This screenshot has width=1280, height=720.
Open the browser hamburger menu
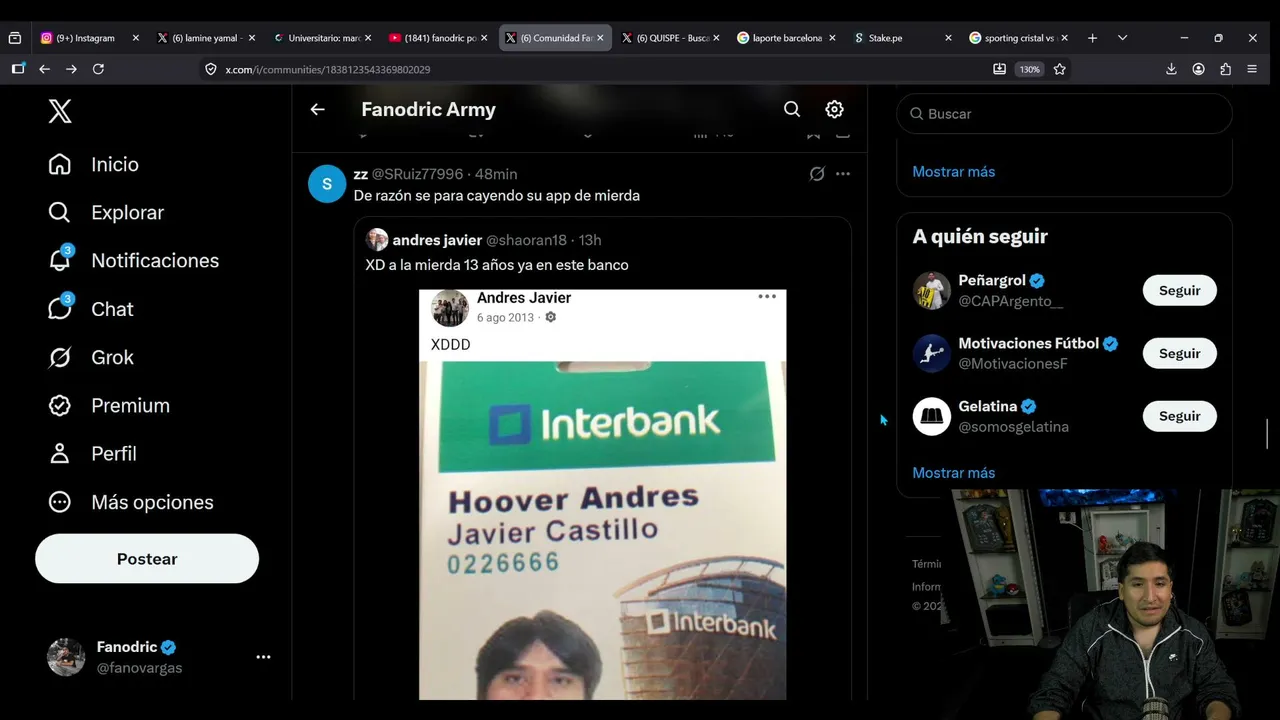tap(1252, 69)
